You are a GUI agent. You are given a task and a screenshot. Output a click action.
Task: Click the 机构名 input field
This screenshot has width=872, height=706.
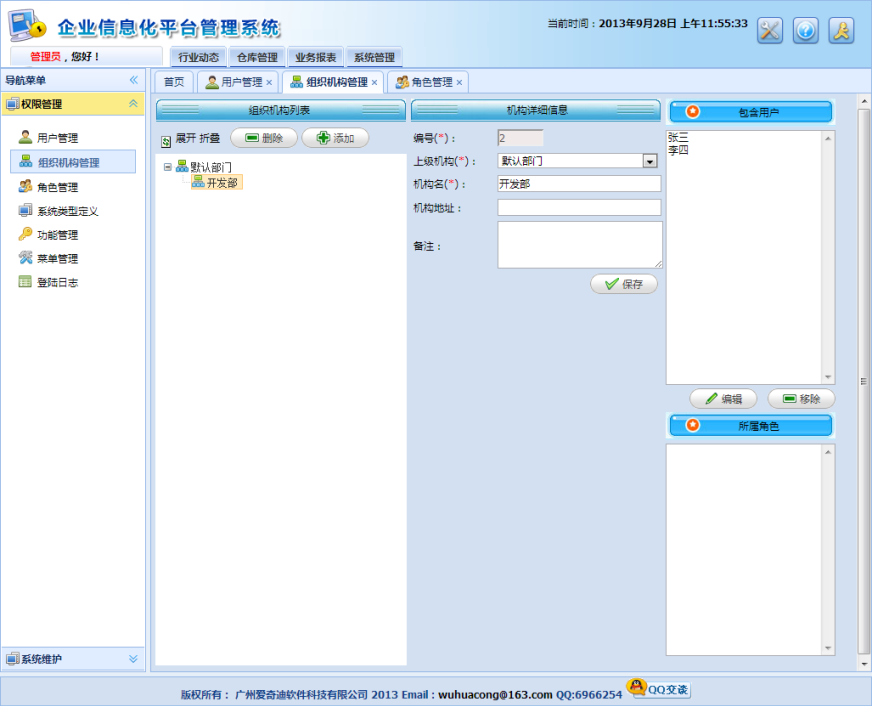(x=579, y=184)
